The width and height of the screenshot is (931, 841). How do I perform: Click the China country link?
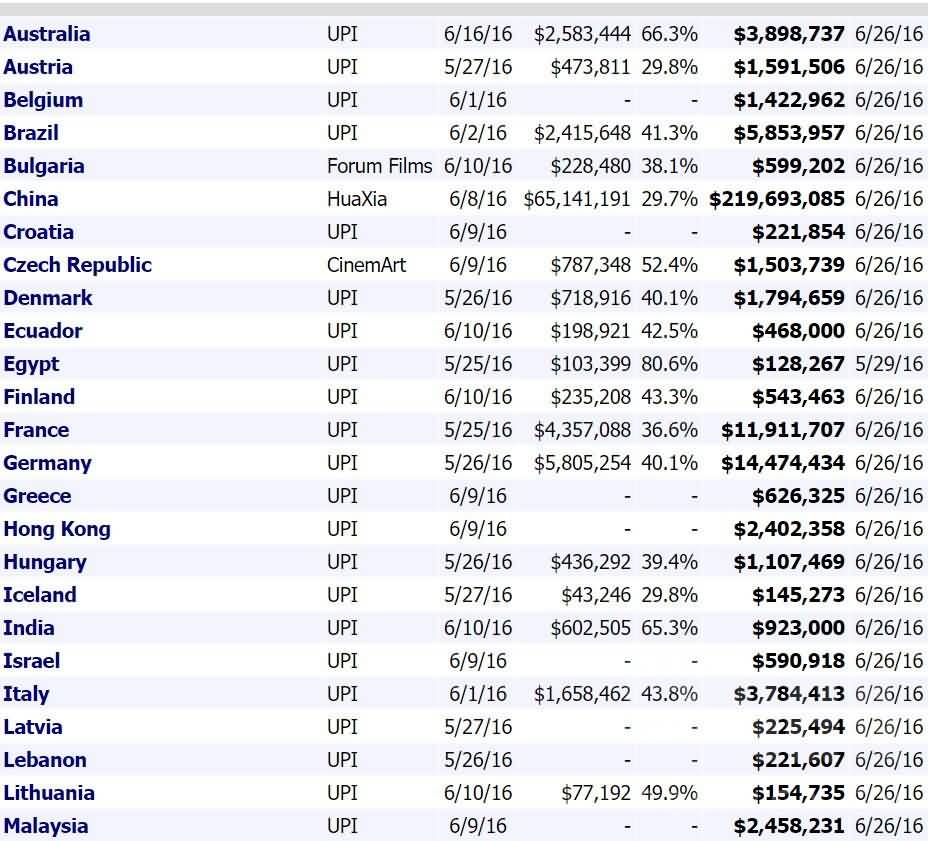pos(31,199)
